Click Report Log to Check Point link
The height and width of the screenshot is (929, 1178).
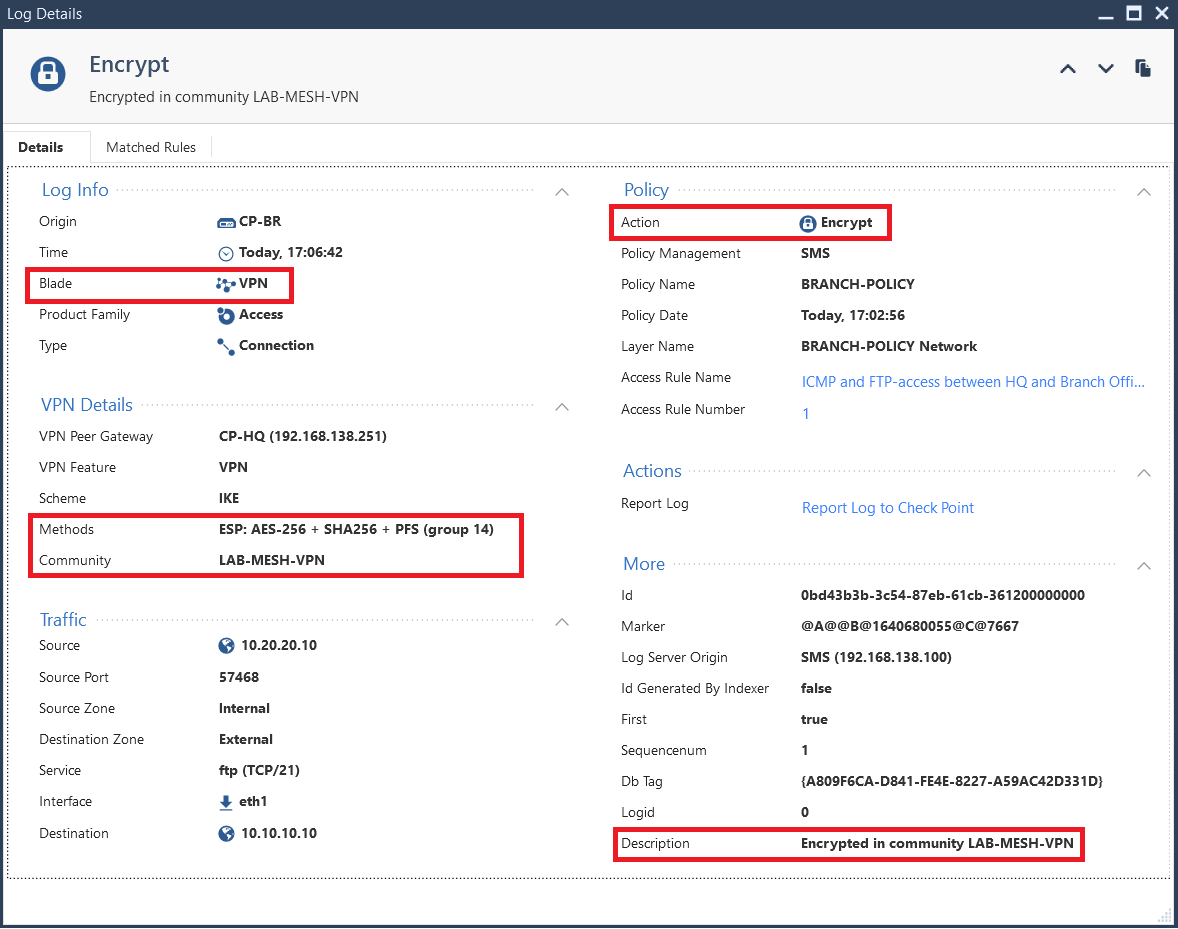(x=887, y=508)
